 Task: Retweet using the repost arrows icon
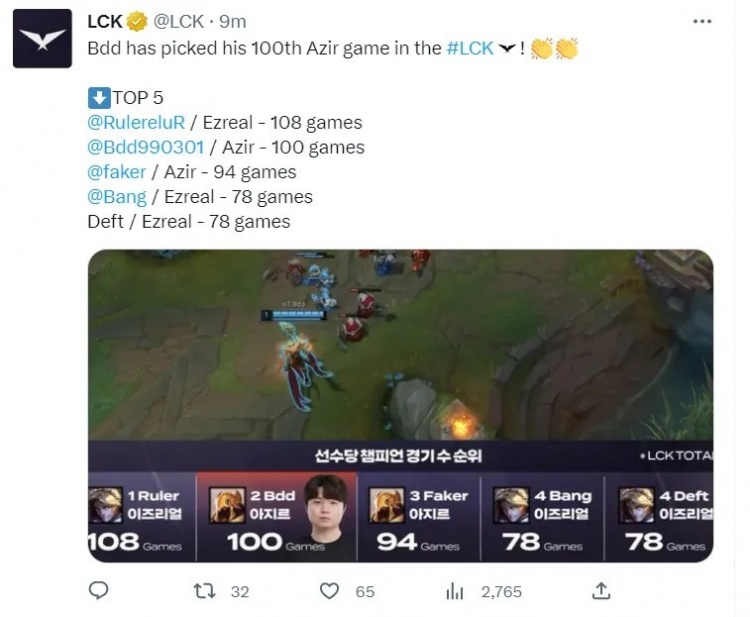pyautogui.click(x=204, y=592)
